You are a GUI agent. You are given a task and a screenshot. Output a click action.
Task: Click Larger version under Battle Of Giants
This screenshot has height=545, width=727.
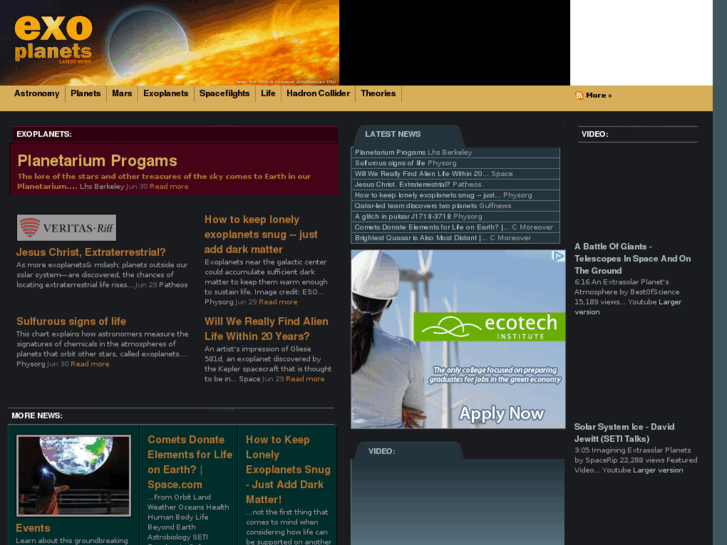[628, 307]
